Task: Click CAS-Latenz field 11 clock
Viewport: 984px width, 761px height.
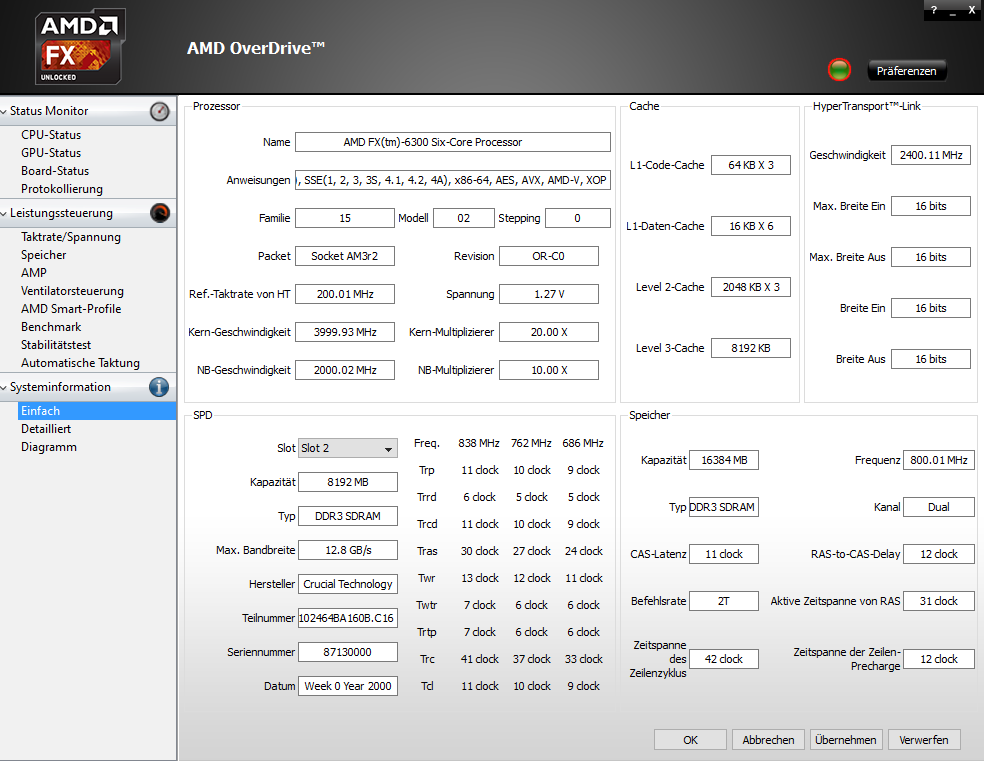Action: tap(724, 554)
